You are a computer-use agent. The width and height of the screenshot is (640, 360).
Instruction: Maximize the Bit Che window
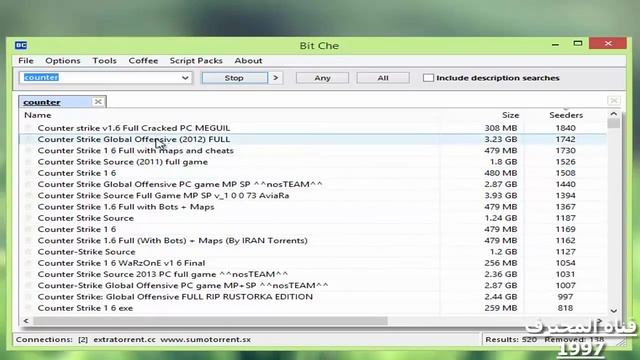click(x=578, y=43)
